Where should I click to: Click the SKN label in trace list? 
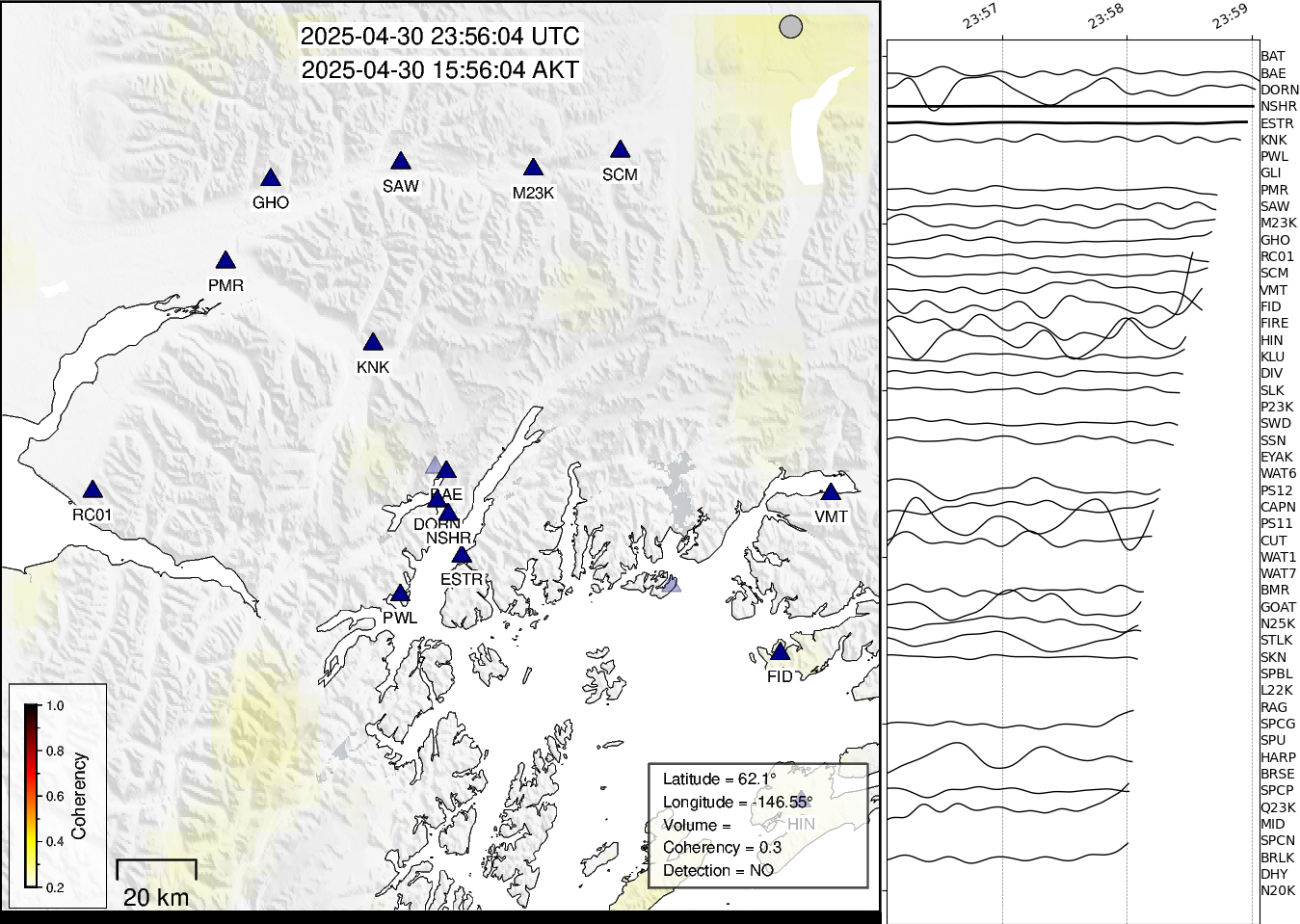pyautogui.click(x=1274, y=658)
